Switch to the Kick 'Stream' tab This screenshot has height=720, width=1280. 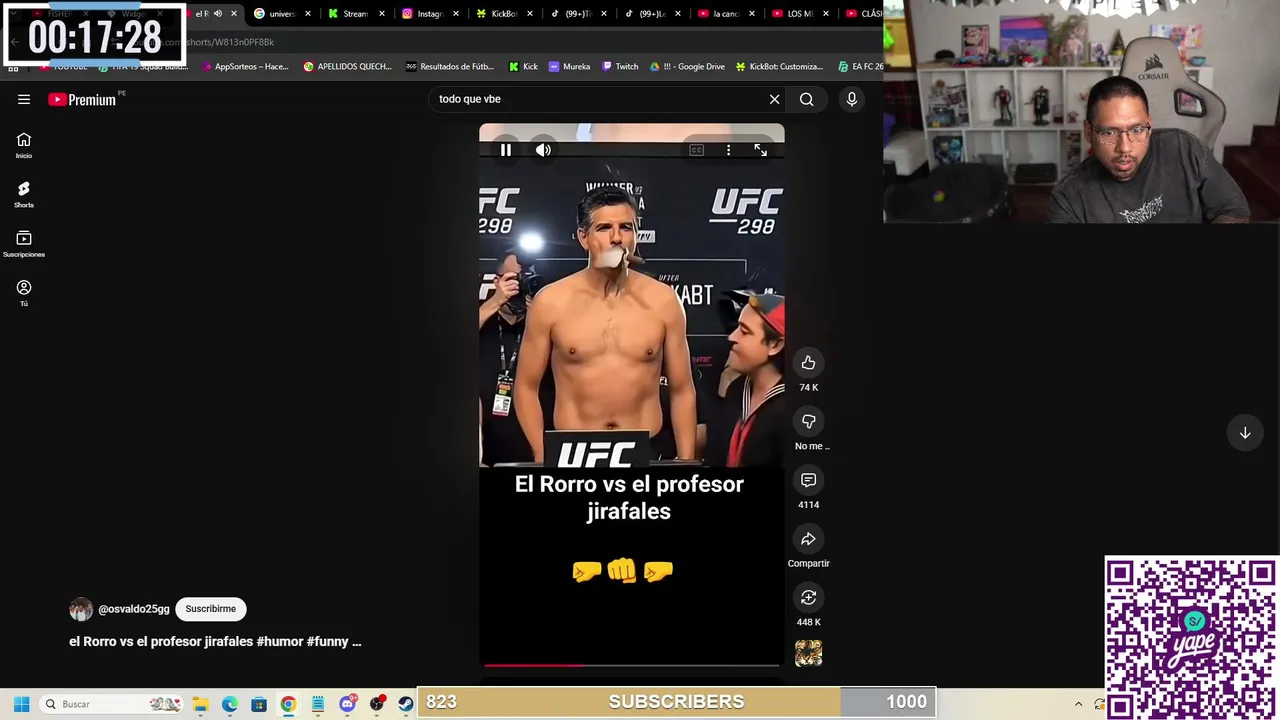pos(355,14)
